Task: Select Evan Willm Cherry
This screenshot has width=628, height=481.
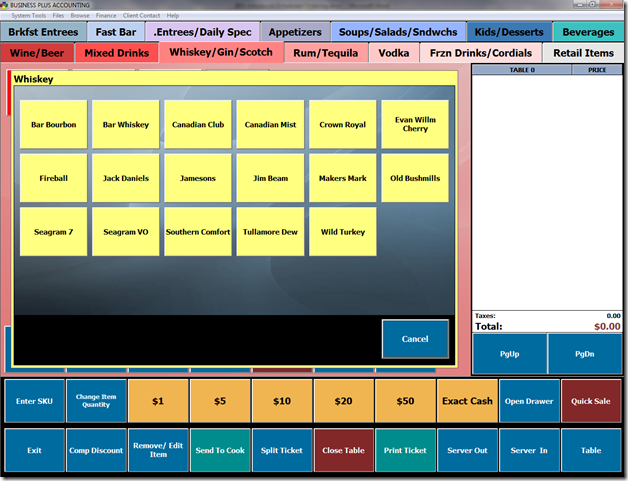Action: click(x=415, y=125)
